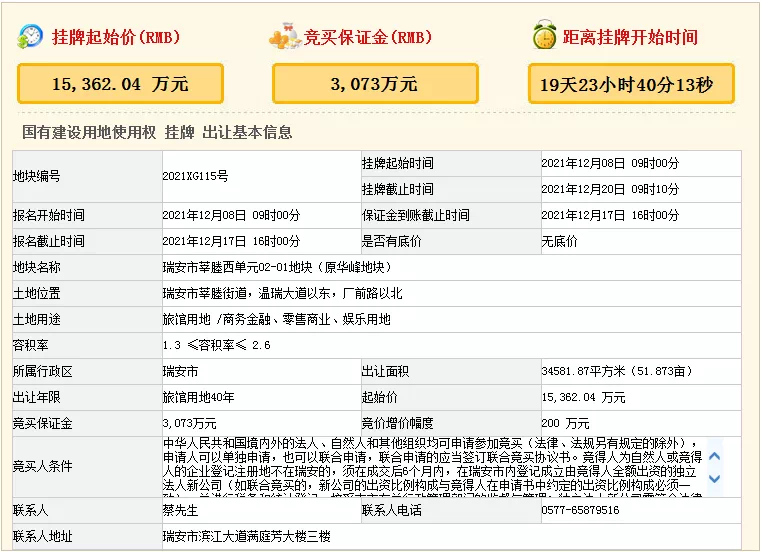Image resolution: width=762 pixels, height=552 pixels.
Task: Click the table value 3,073万元 beside 竞买保证金
Action: 190,423
